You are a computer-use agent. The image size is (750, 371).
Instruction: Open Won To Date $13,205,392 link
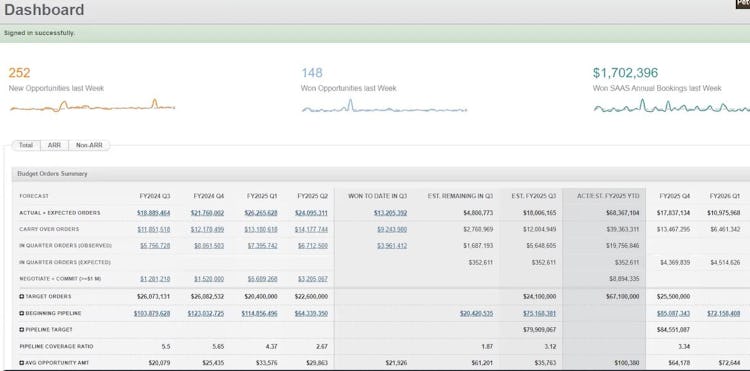390,213
